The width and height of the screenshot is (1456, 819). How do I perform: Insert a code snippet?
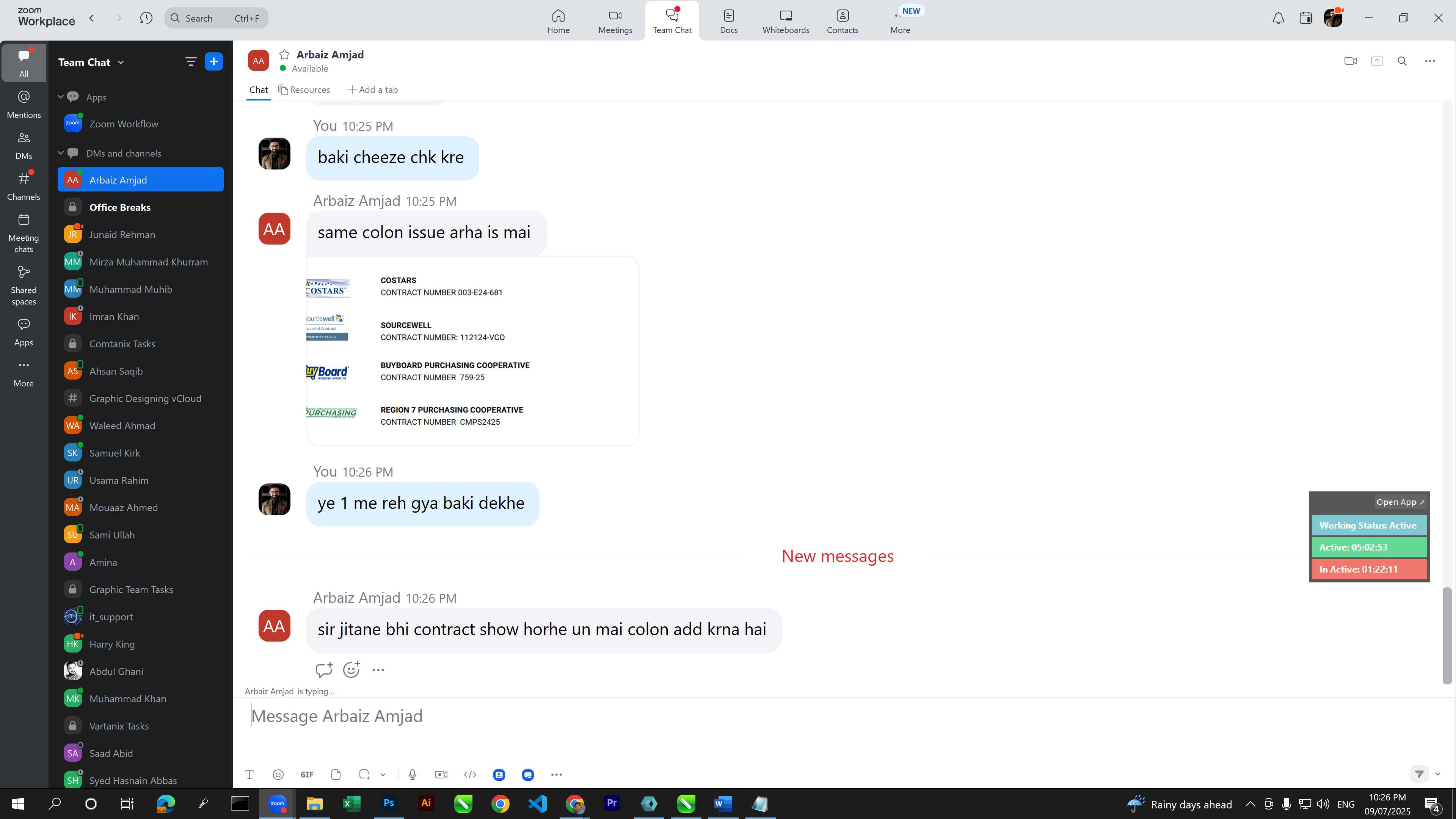point(470,774)
